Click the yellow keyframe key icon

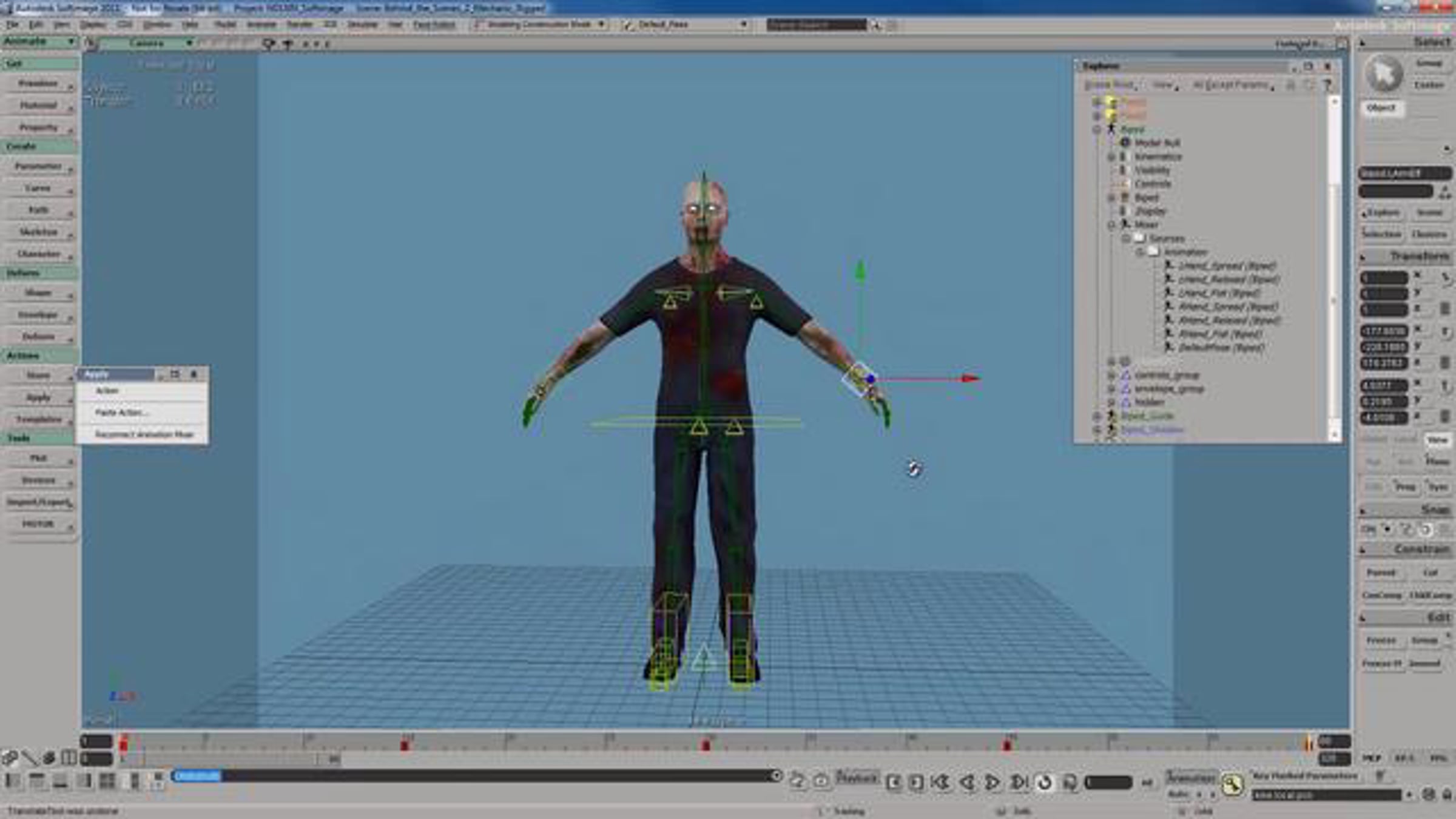(1231, 784)
